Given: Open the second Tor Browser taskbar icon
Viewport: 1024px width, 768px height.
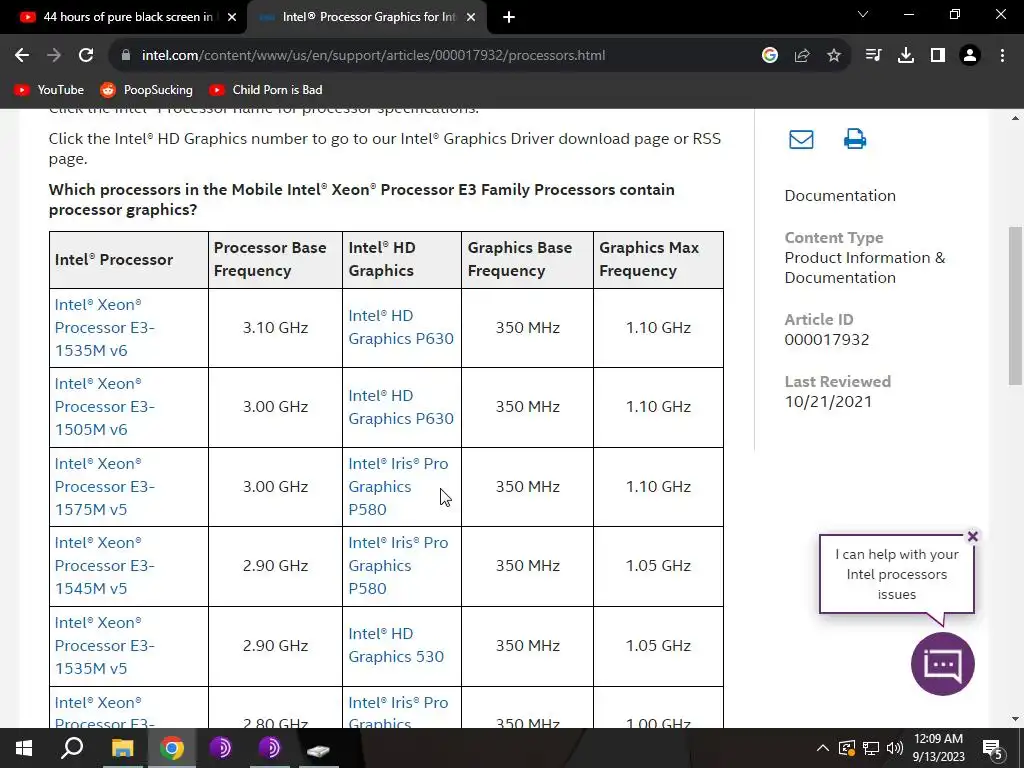Looking at the screenshot, I should pos(270,748).
